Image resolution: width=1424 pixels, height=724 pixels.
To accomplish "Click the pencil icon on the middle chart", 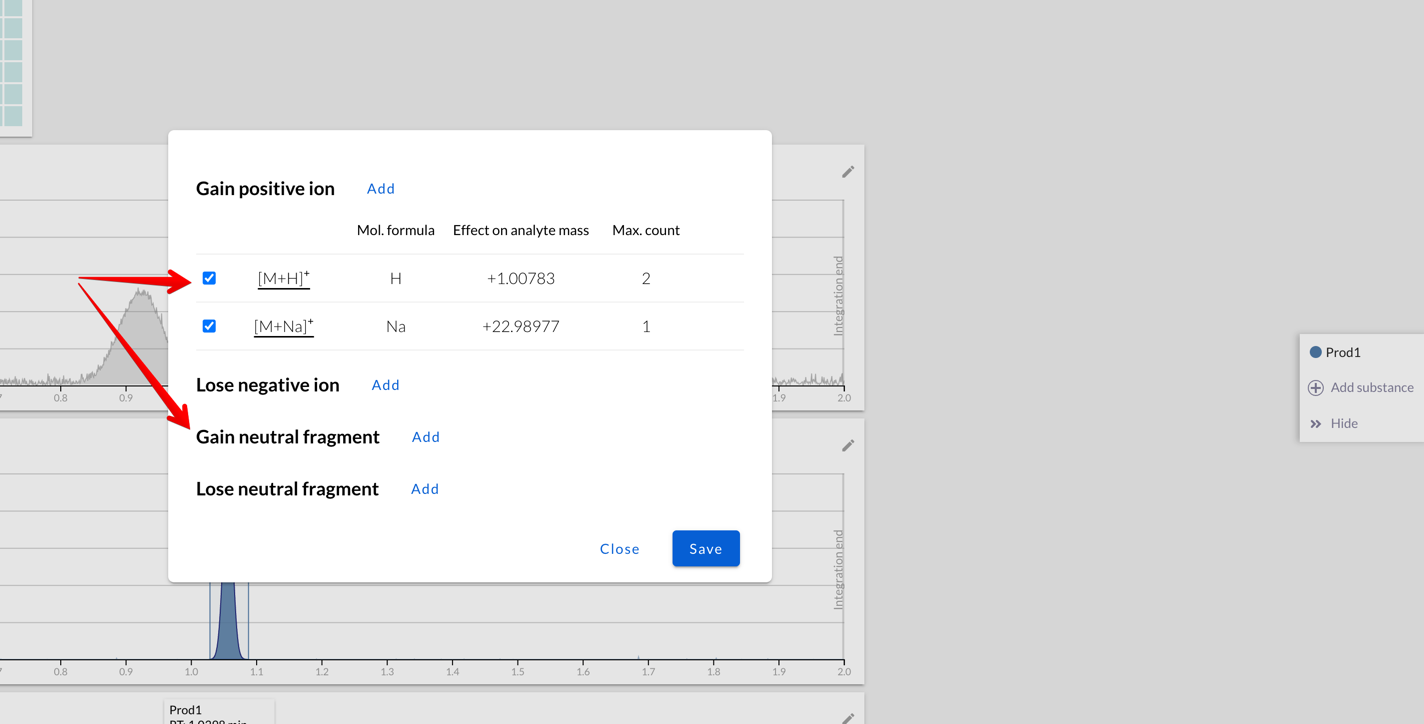I will [848, 445].
